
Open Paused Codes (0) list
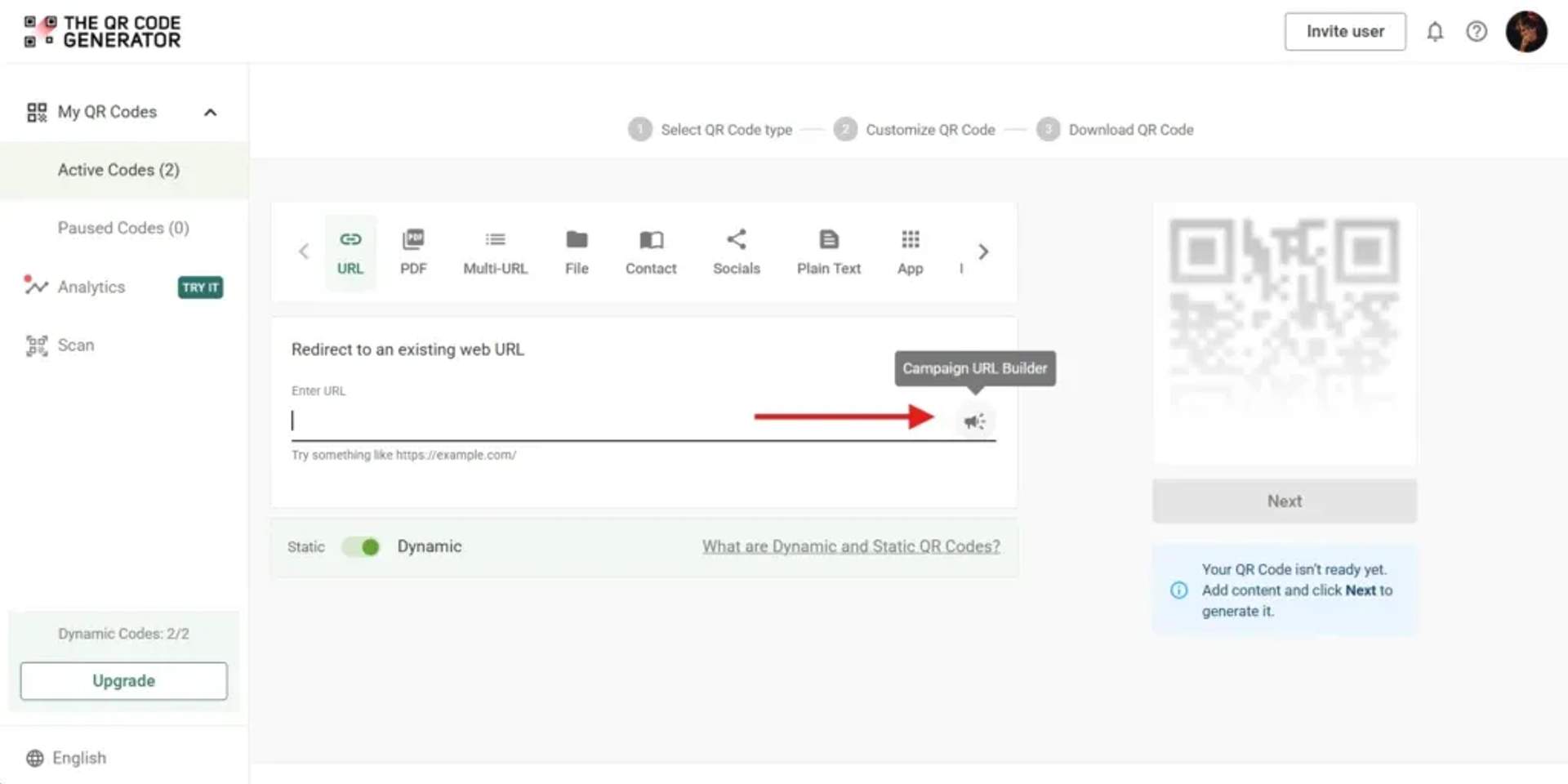point(124,228)
